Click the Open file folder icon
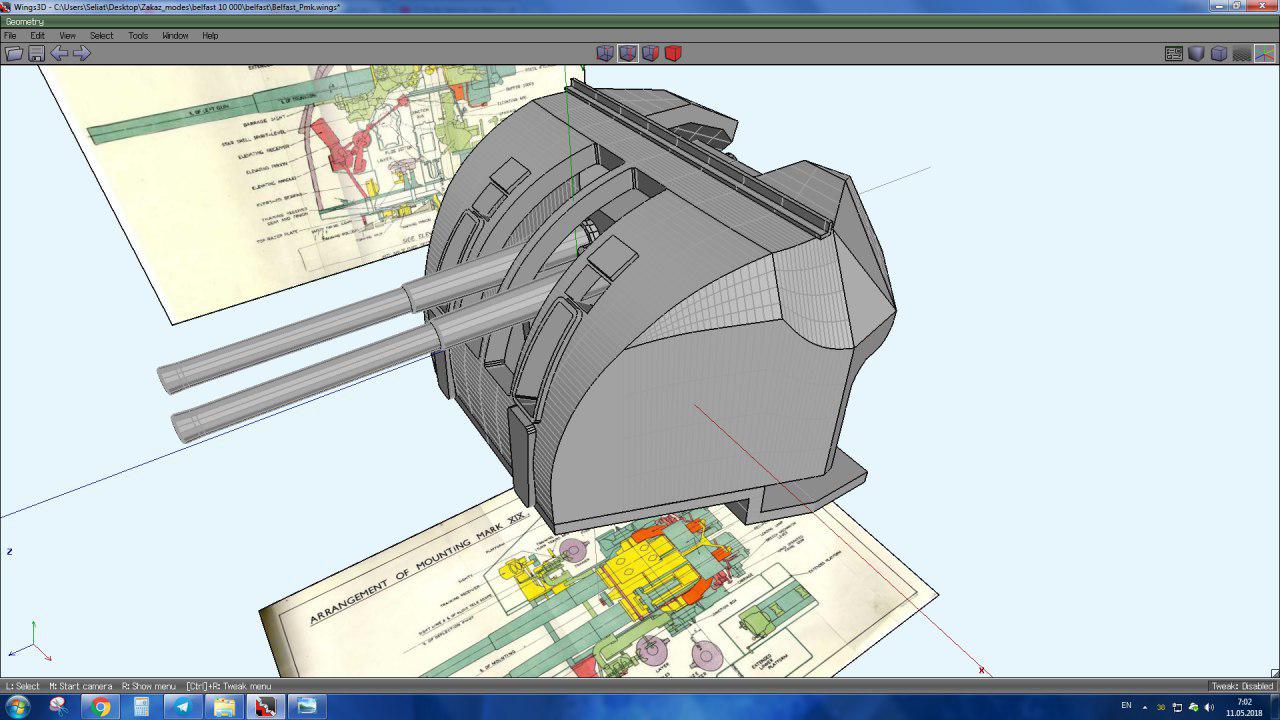1280x720 pixels. tap(14, 53)
